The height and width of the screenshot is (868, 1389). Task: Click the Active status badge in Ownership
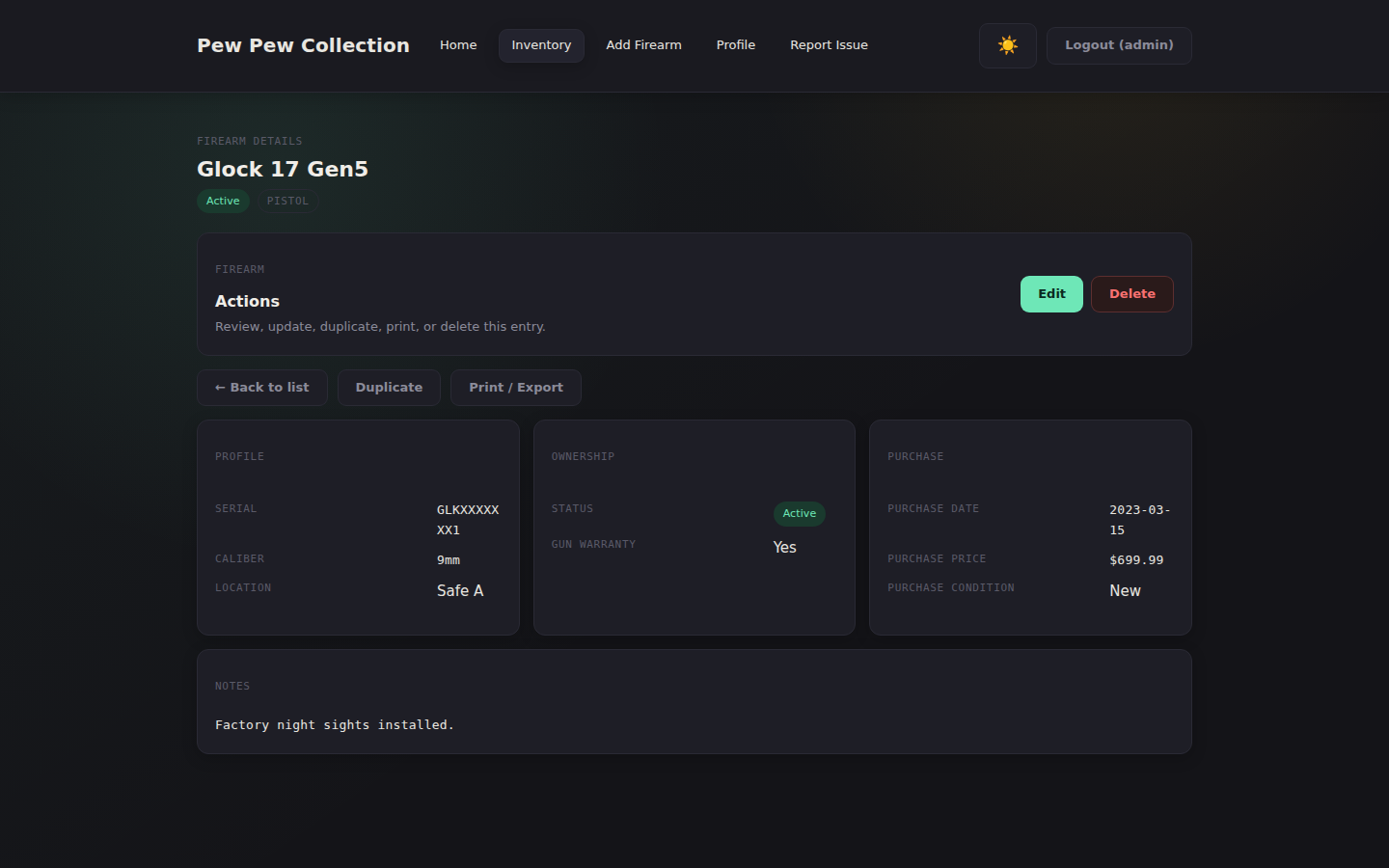[799, 514]
